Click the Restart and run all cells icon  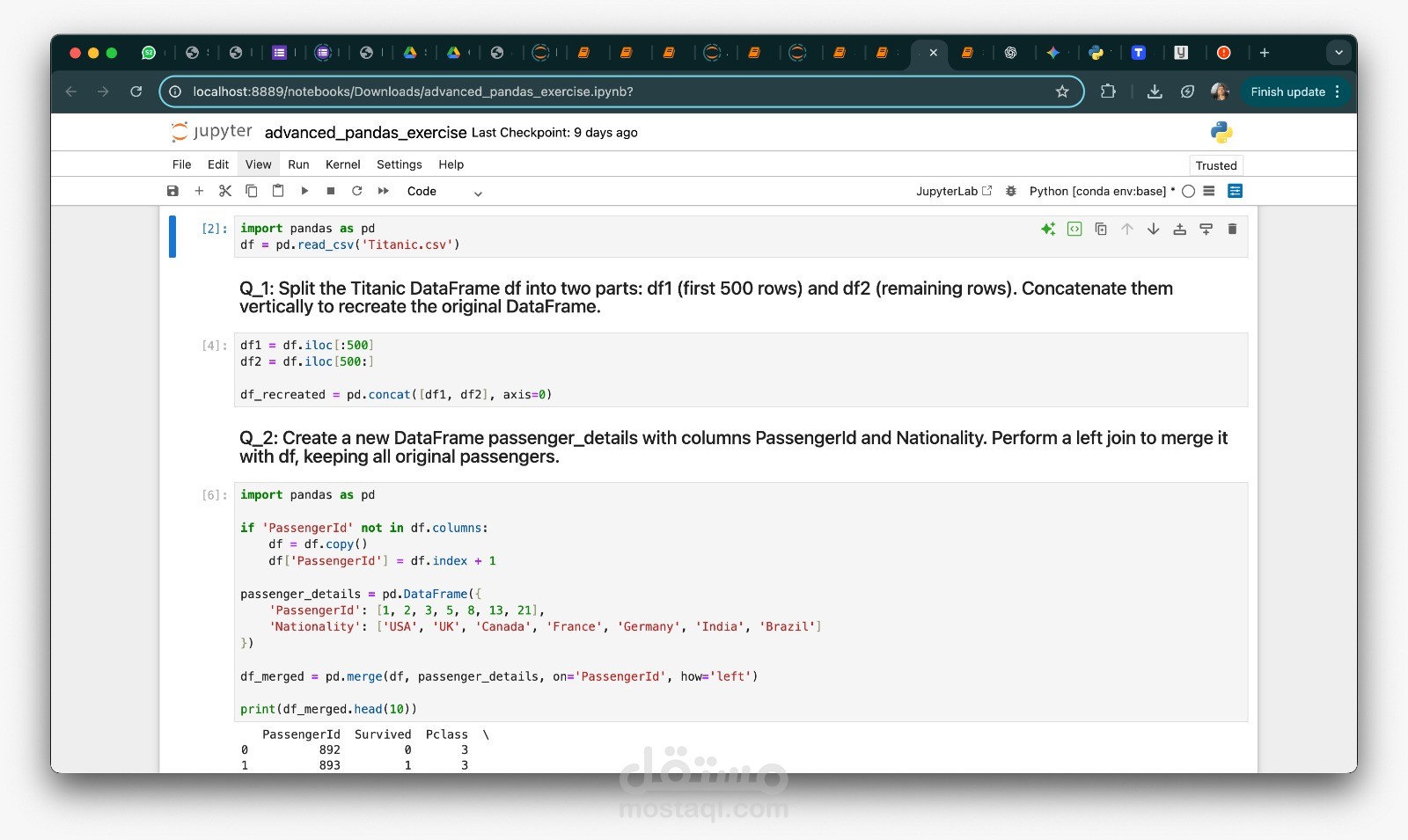pyautogui.click(x=384, y=191)
